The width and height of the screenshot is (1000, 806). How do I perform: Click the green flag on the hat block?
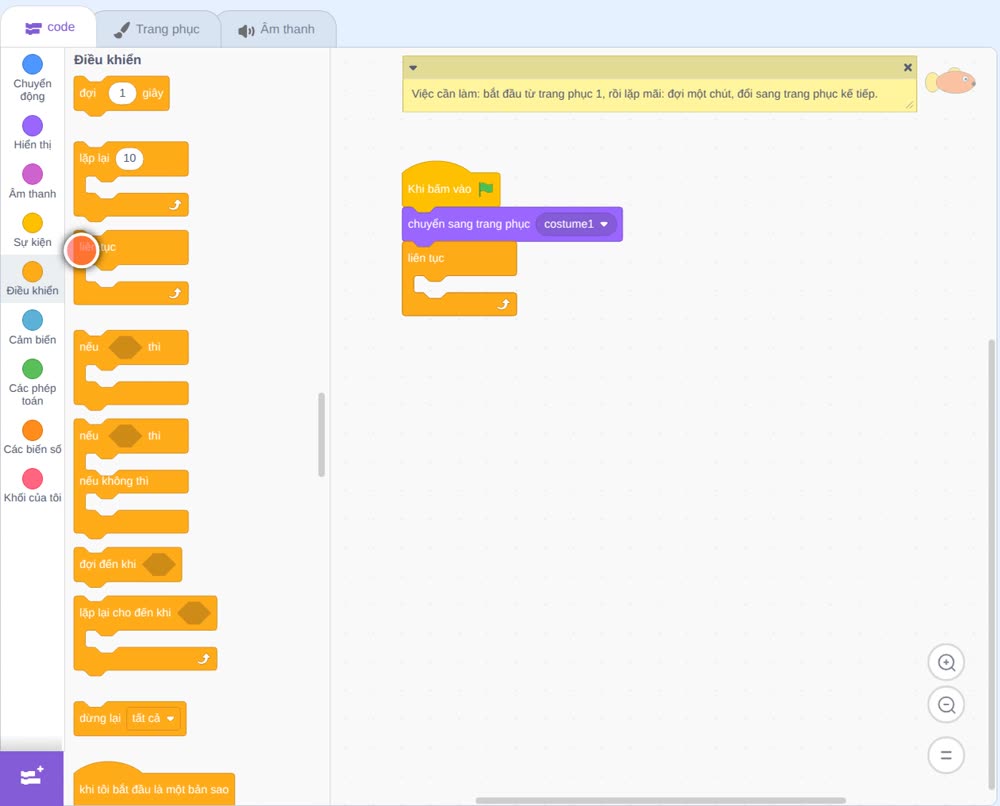point(486,189)
